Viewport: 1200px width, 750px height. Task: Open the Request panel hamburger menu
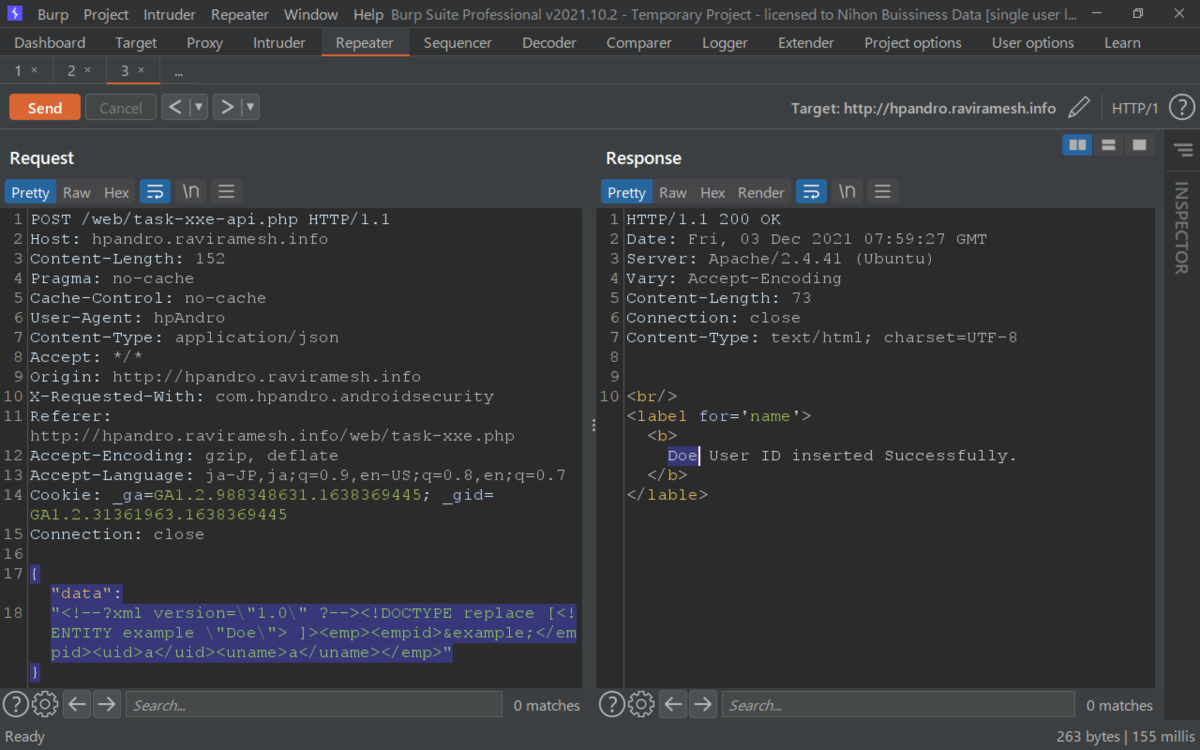pyautogui.click(x=226, y=192)
